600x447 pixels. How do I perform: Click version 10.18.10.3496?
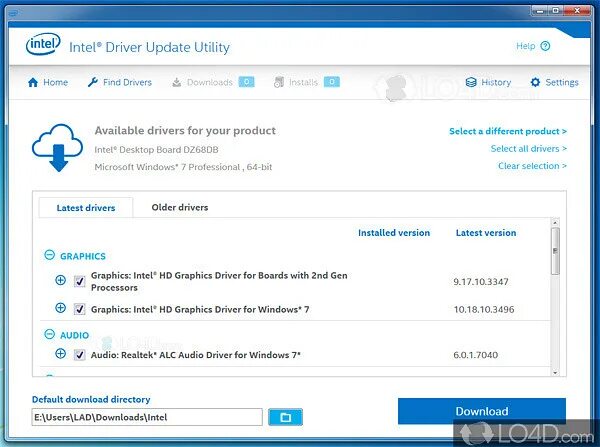pyautogui.click(x=484, y=309)
